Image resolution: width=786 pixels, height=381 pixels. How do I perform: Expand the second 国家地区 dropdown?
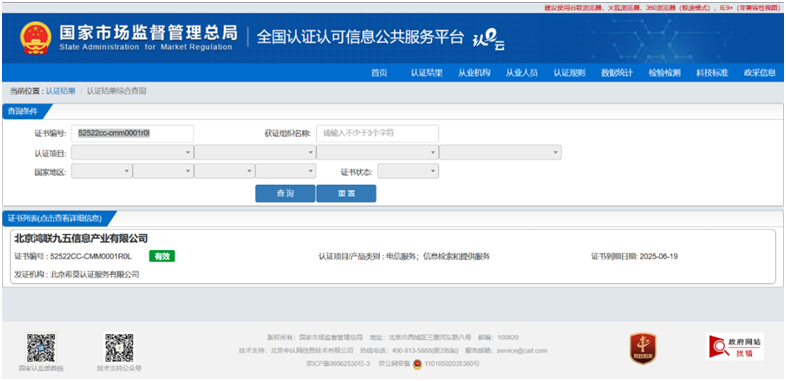click(x=163, y=171)
